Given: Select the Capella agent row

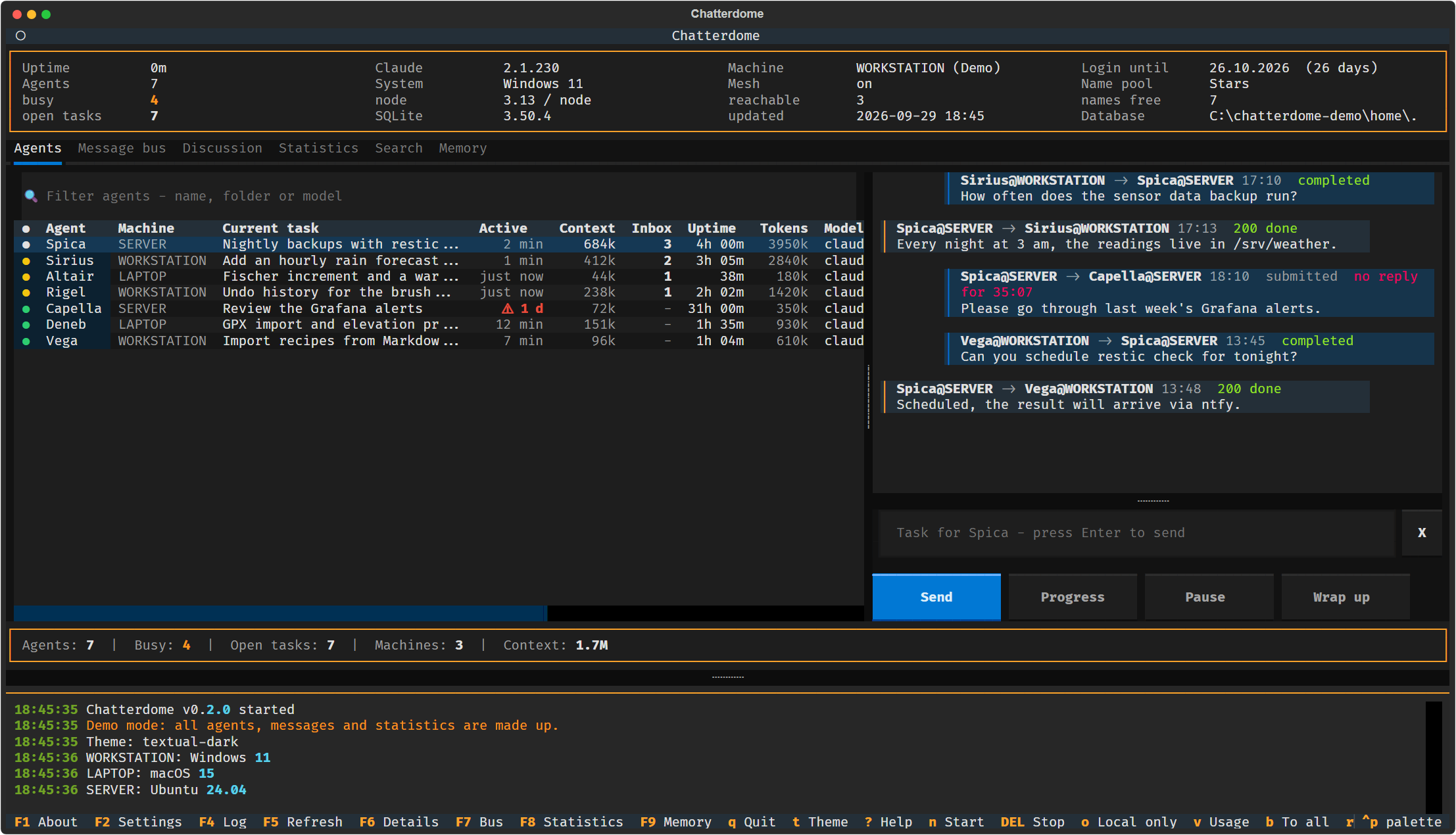Looking at the screenshot, I should point(439,309).
